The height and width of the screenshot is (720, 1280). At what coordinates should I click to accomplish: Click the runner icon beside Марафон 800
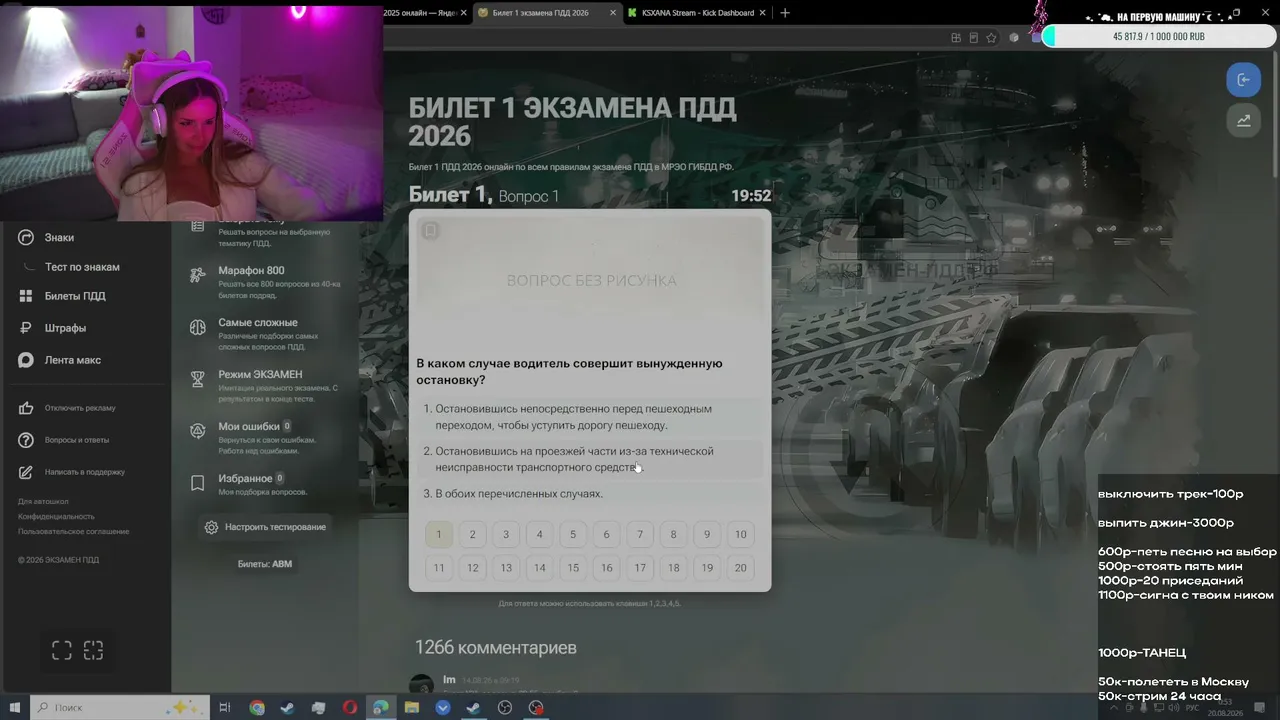point(198,275)
